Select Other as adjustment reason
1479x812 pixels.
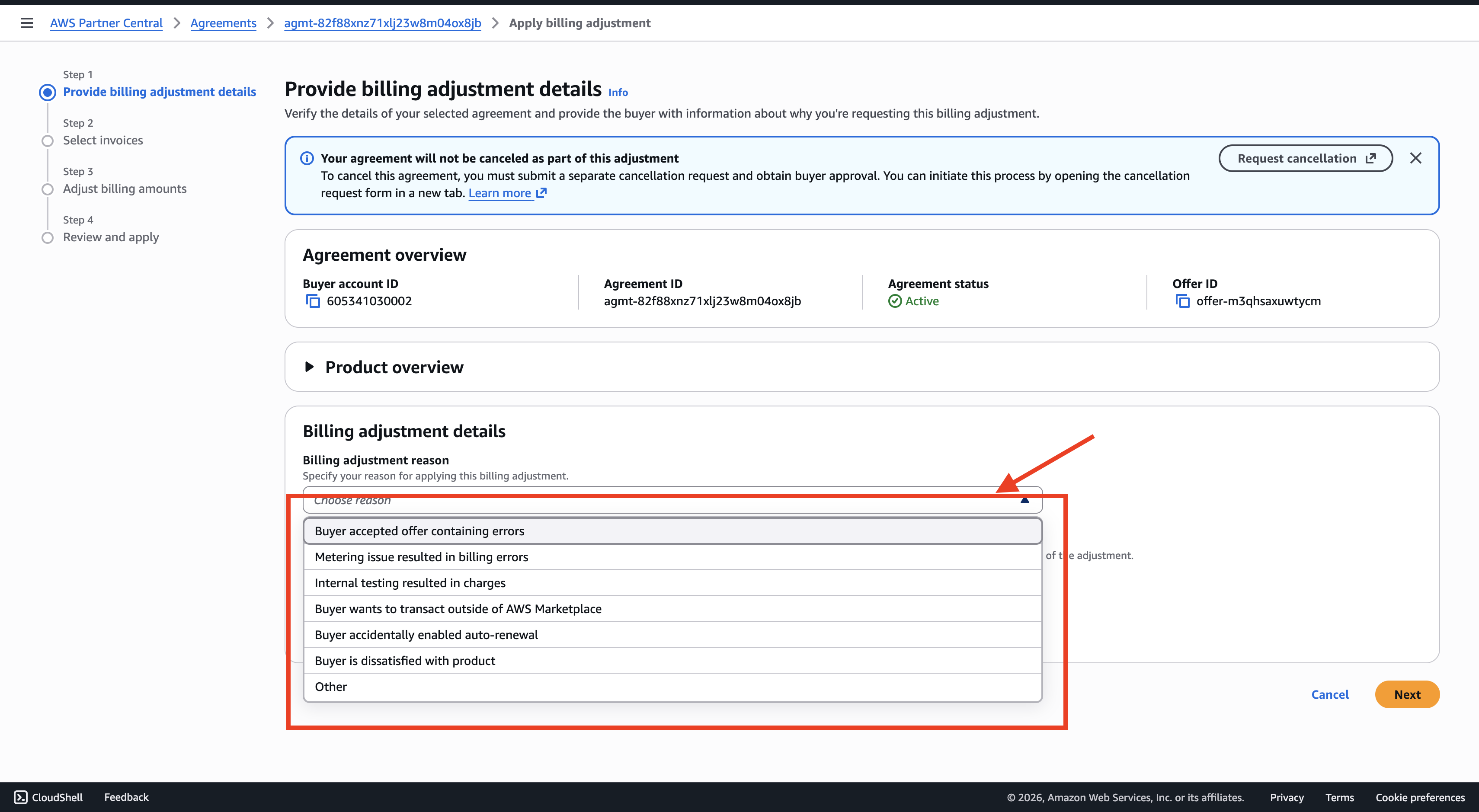tap(672, 686)
